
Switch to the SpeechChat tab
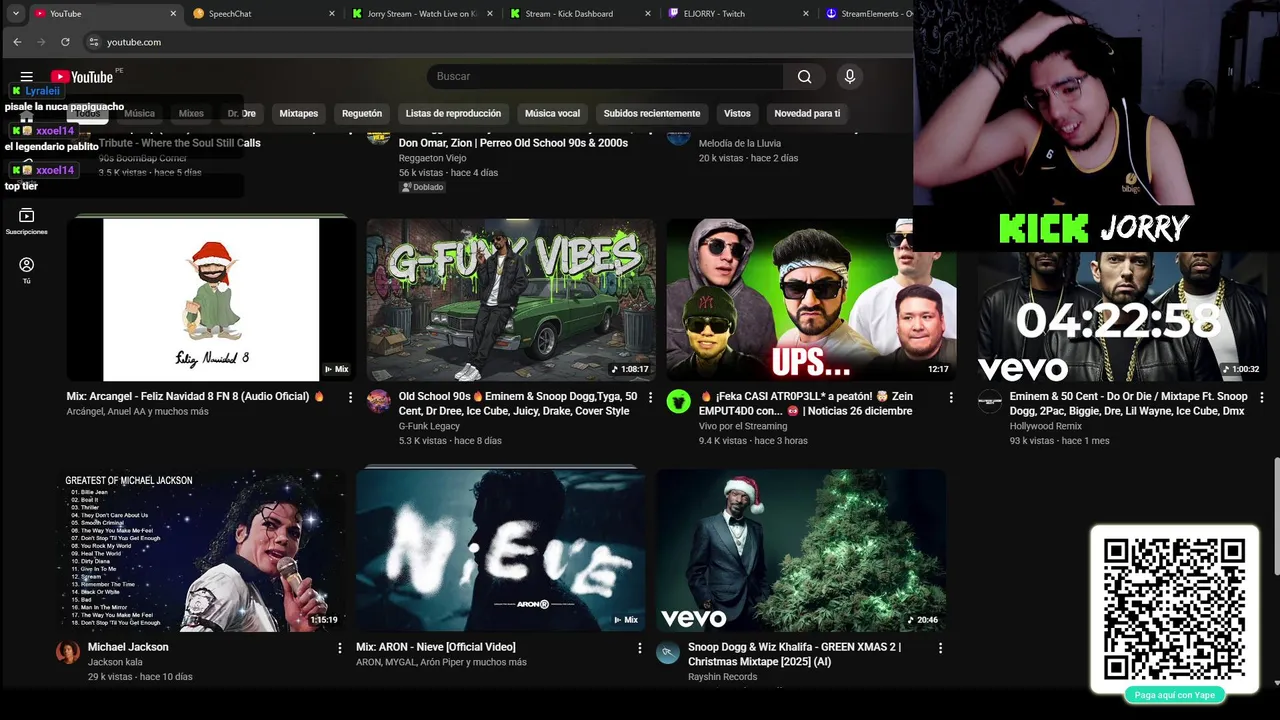[x=265, y=14]
